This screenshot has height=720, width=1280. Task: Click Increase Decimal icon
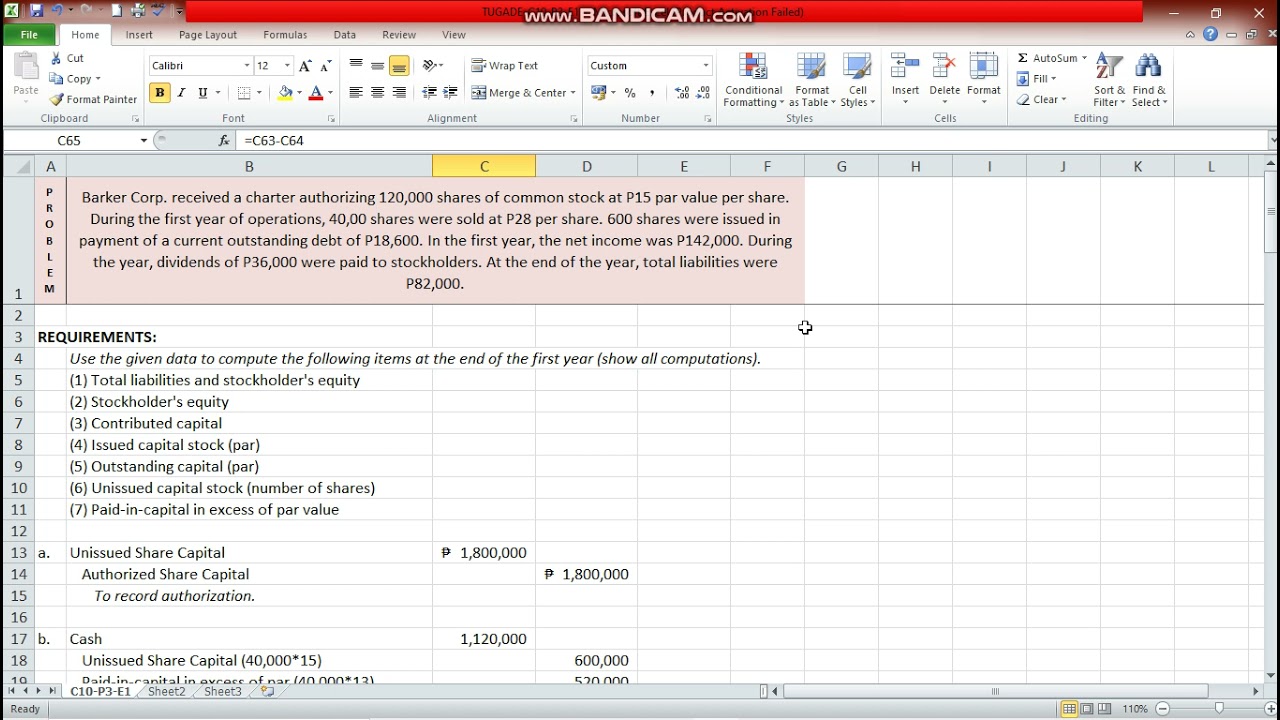tap(682, 93)
